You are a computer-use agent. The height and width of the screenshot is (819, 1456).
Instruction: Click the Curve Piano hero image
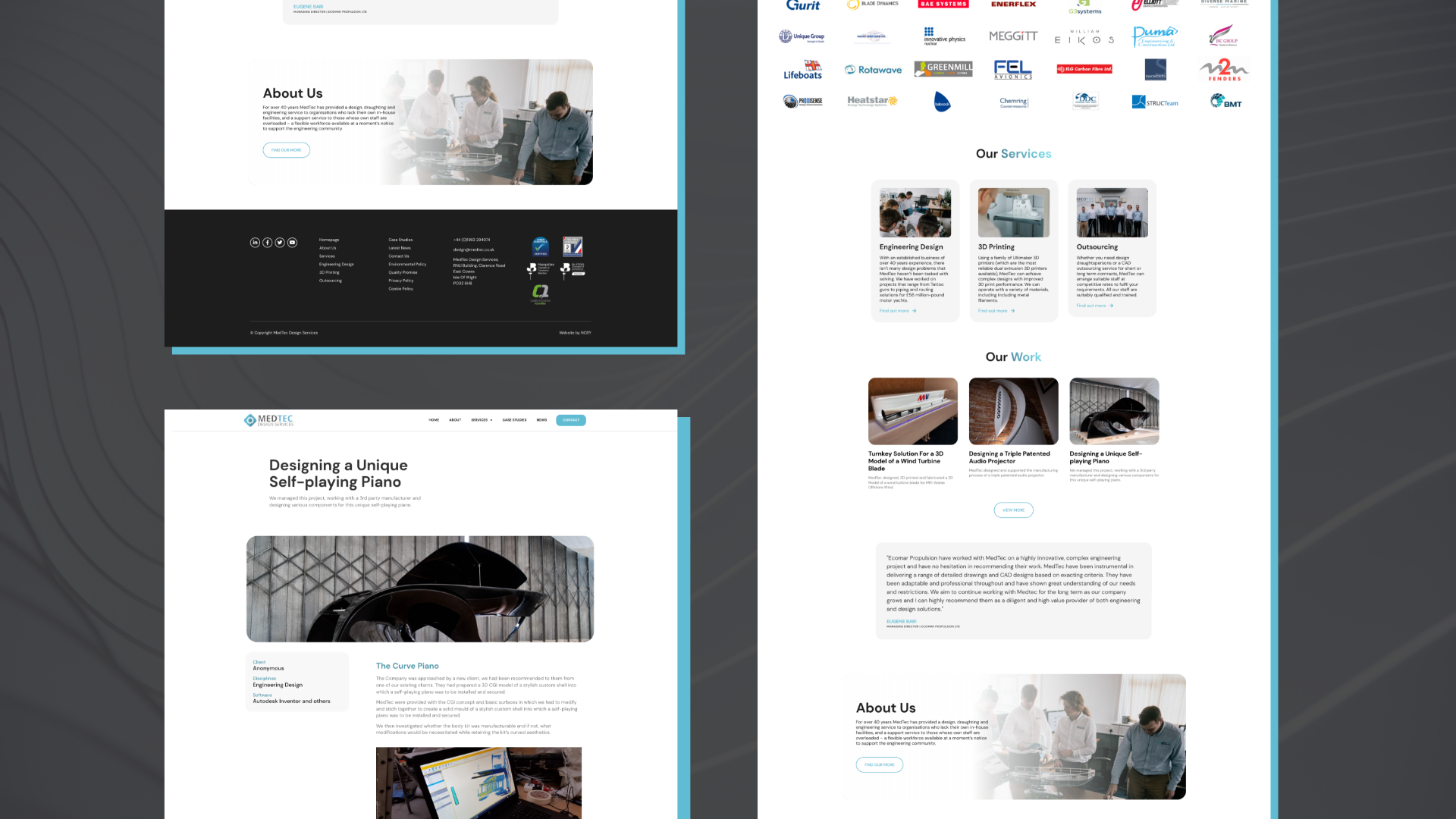[x=420, y=589]
